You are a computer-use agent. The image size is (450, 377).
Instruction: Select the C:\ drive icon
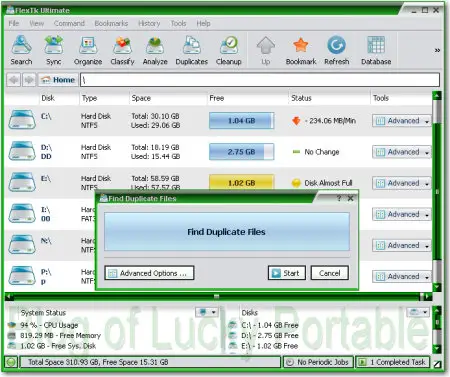pos(22,120)
